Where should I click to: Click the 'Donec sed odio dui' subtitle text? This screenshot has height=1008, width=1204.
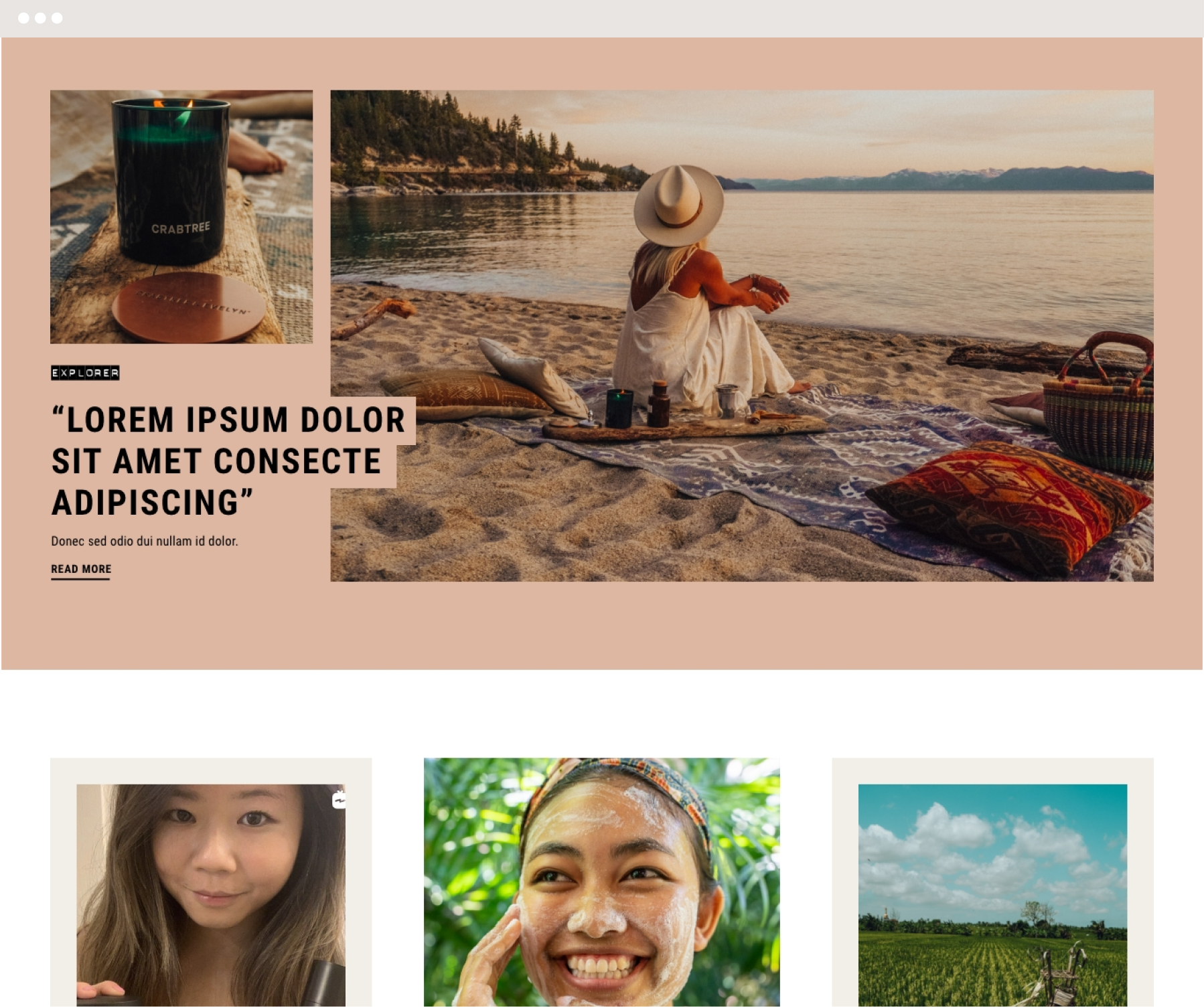145,541
